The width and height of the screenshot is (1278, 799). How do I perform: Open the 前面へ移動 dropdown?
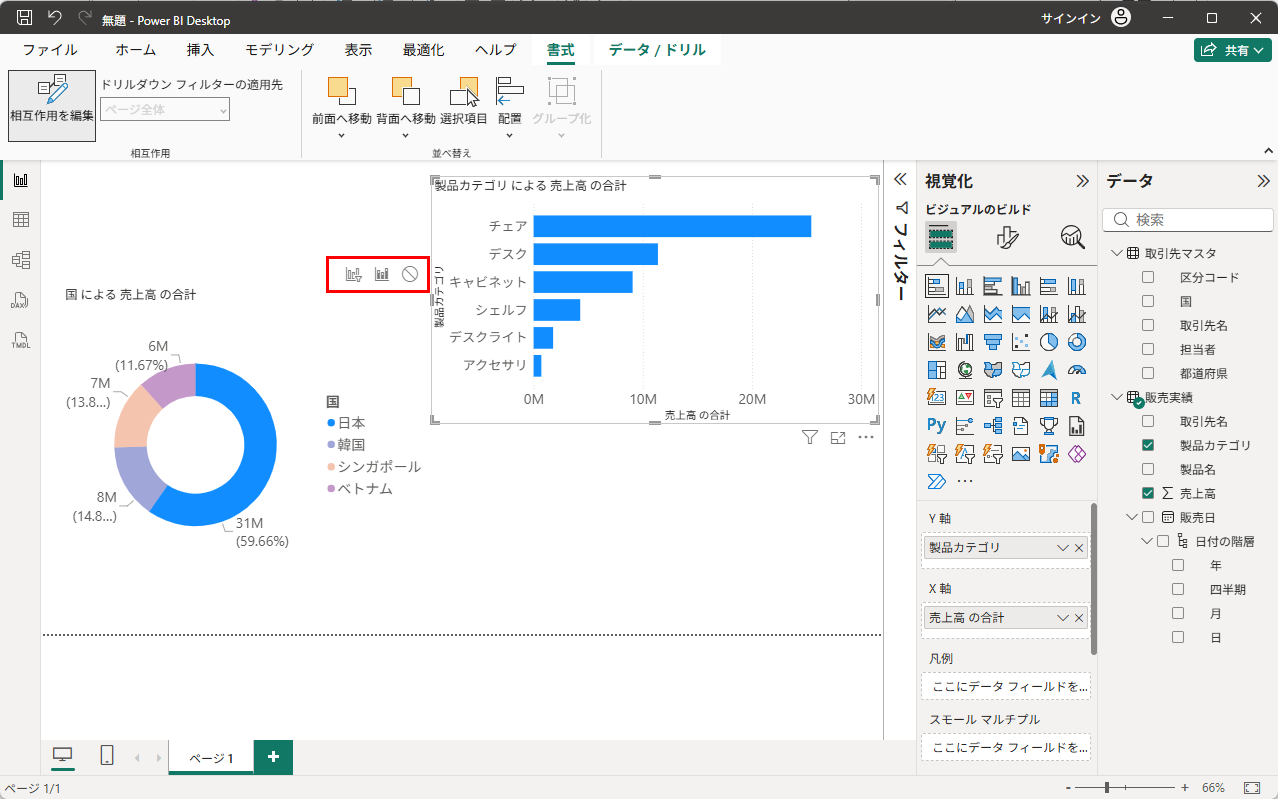point(342,135)
